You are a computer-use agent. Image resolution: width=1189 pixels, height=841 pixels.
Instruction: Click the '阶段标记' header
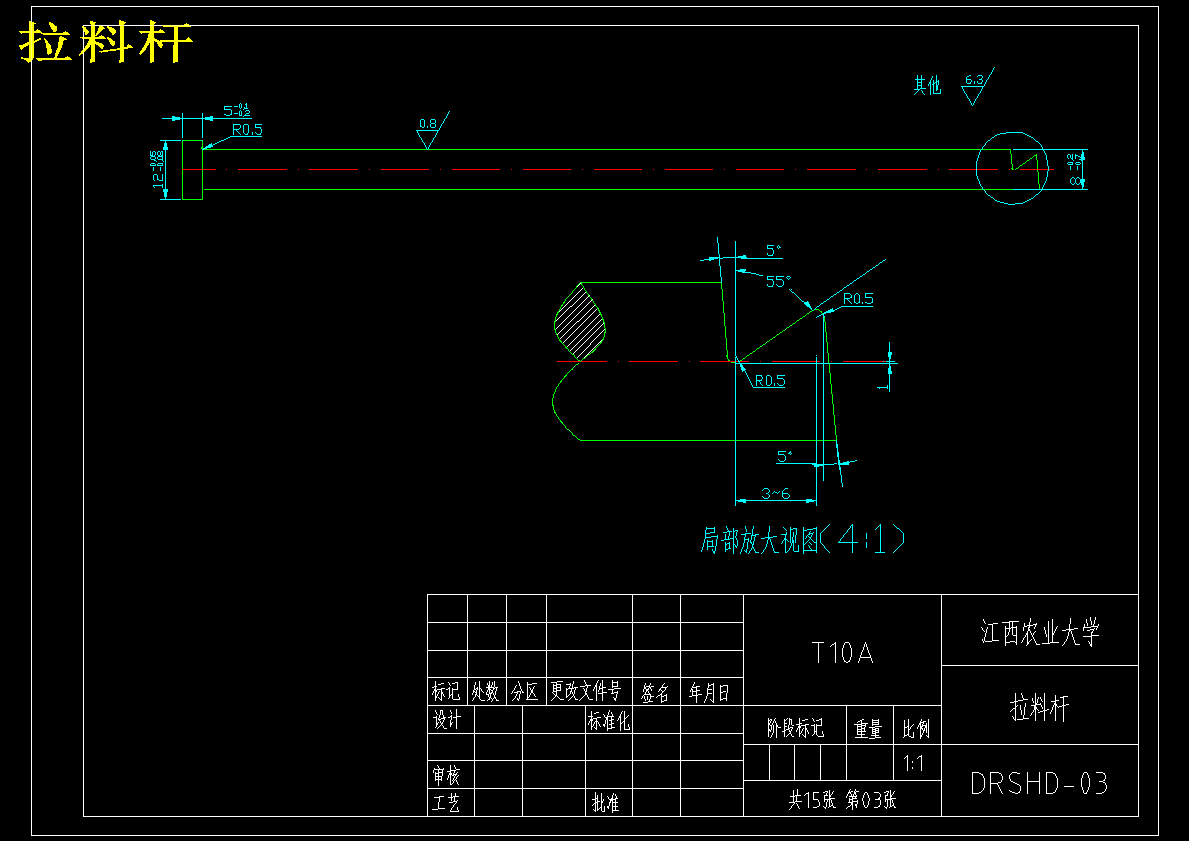click(795, 728)
